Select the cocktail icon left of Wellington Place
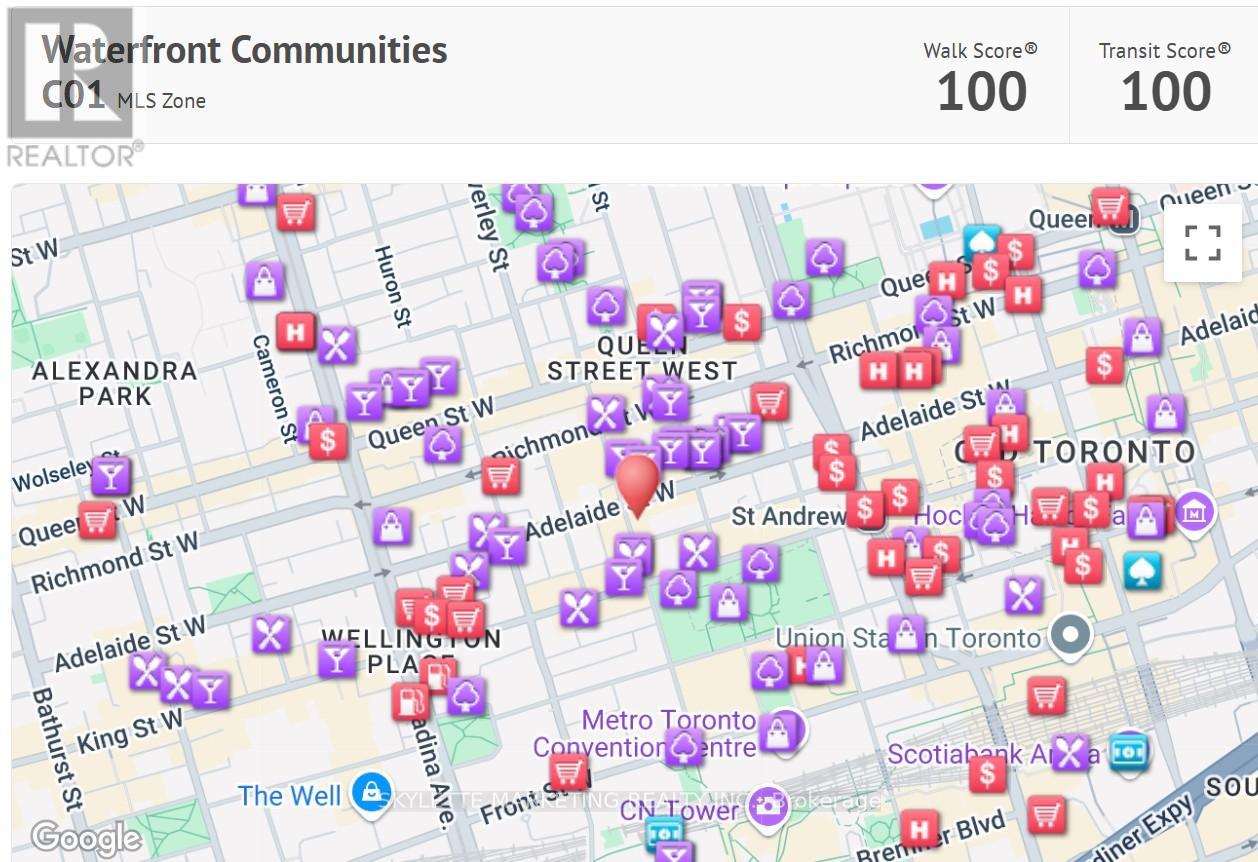1258x862 pixels. coord(337,659)
